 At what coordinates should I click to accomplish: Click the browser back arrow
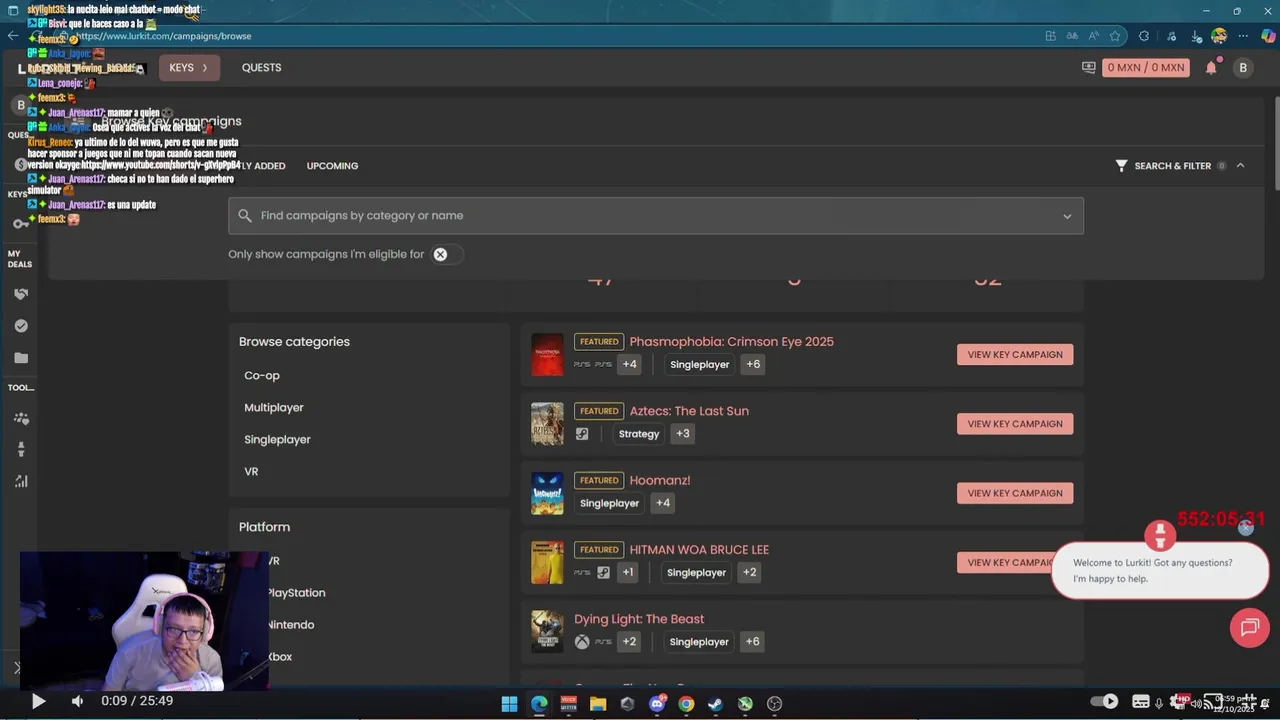tap(12, 36)
